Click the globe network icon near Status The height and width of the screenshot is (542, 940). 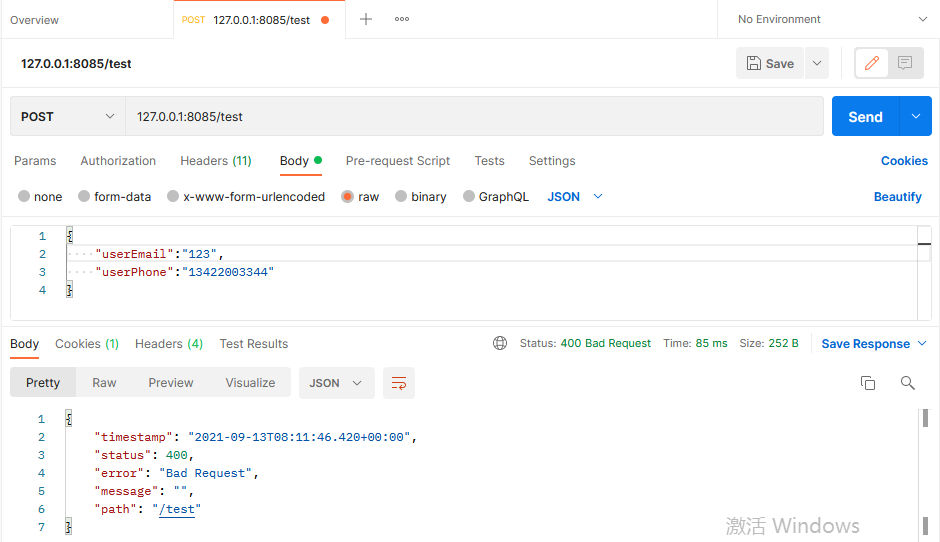500,343
